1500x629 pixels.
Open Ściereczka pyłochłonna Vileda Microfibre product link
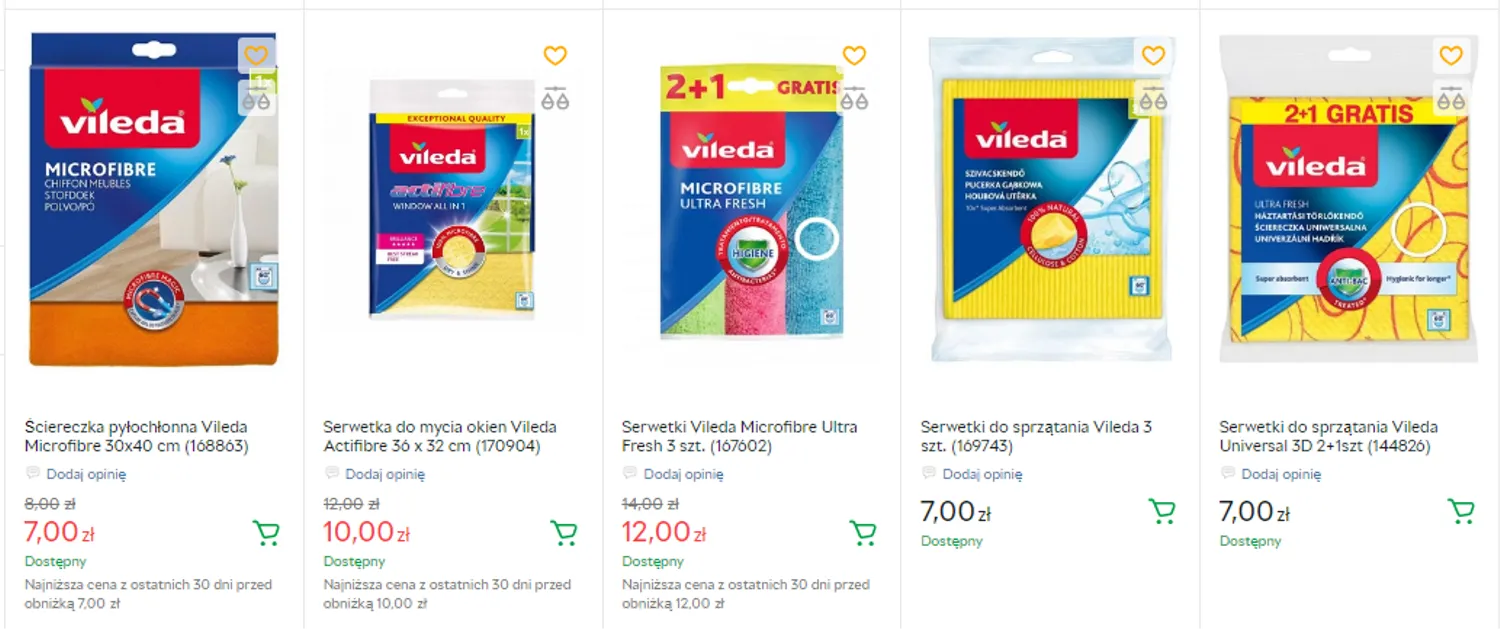pos(136,436)
